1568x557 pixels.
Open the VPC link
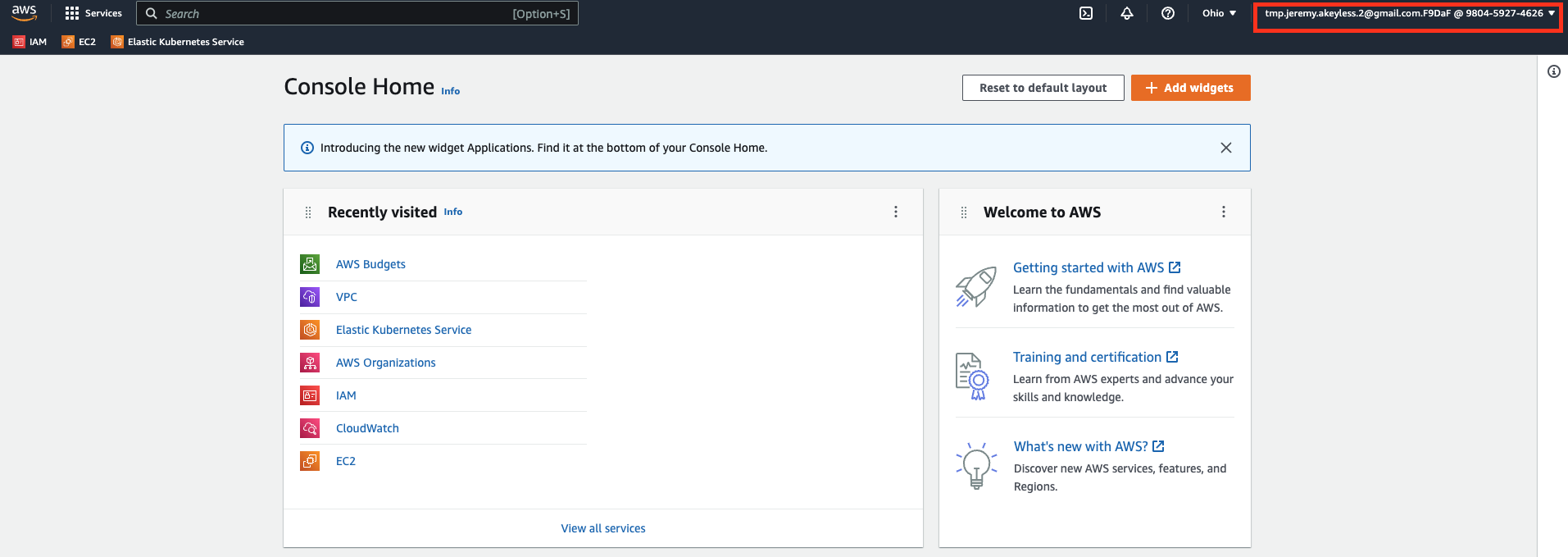click(347, 297)
